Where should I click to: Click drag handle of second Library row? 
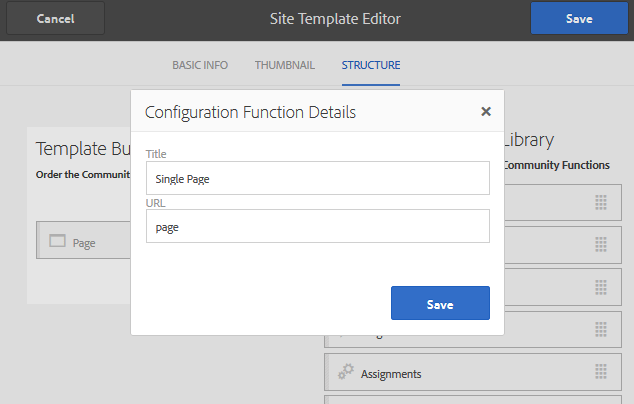pos(601,244)
